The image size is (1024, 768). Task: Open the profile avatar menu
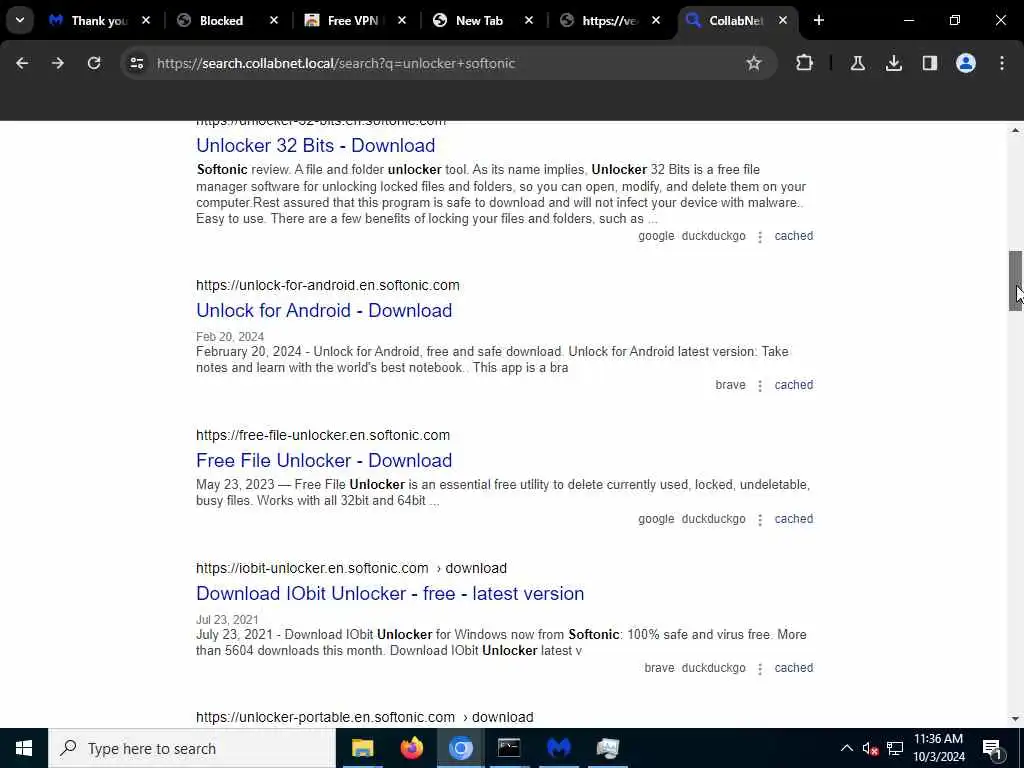[966, 63]
